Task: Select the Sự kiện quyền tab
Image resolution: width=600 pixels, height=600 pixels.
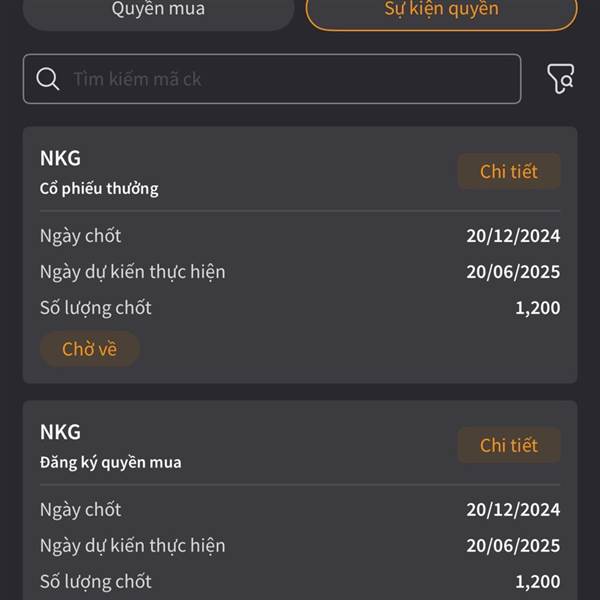Action: (x=442, y=9)
